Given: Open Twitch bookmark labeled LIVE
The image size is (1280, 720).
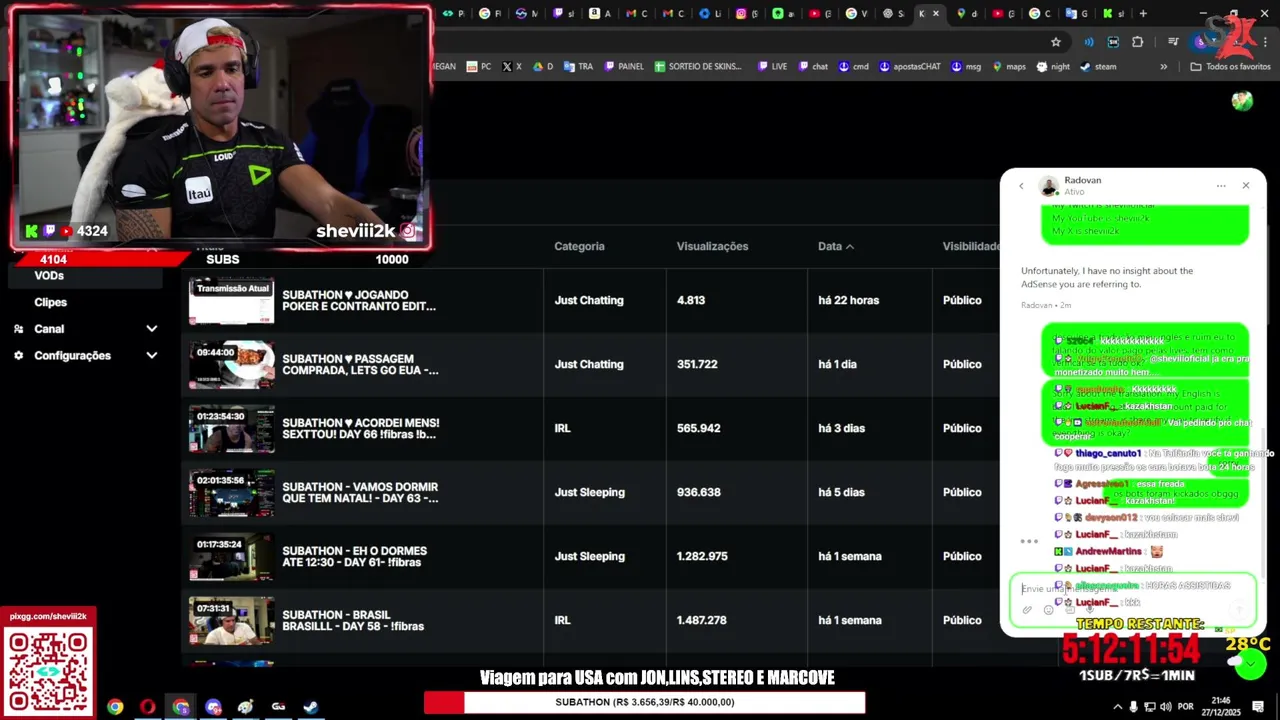Looking at the screenshot, I should point(772,67).
